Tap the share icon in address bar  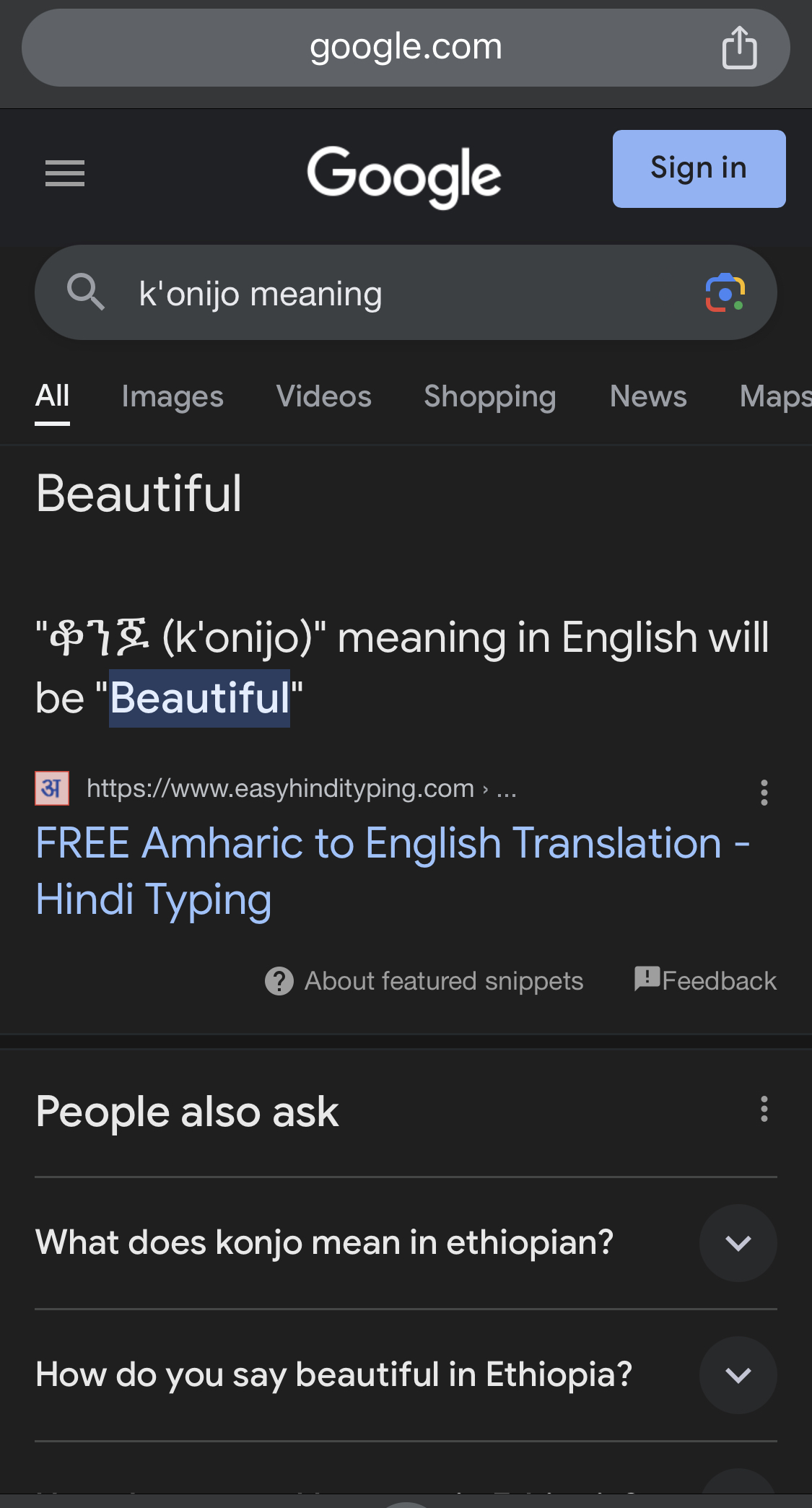[x=739, y=48]
